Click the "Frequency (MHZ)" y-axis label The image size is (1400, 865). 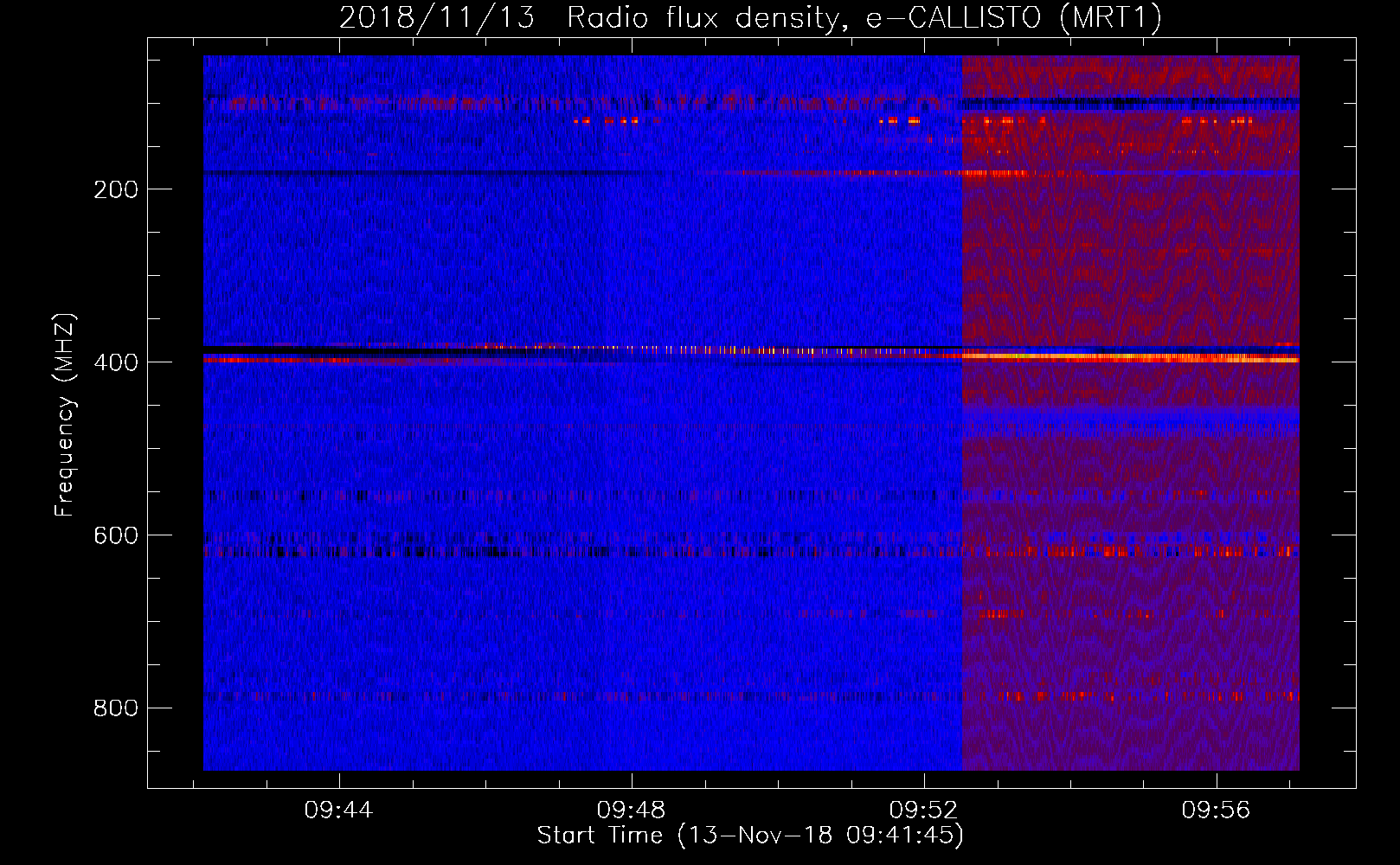(x=65, y=414)
